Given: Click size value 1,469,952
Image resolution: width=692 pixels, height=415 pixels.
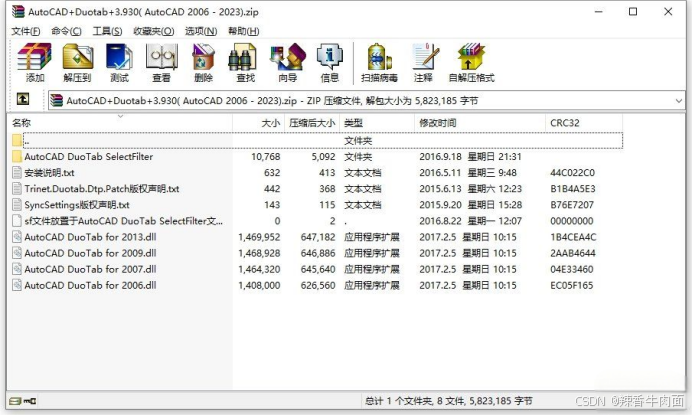Looking at the screenshot, I should (x=259, y=237).
